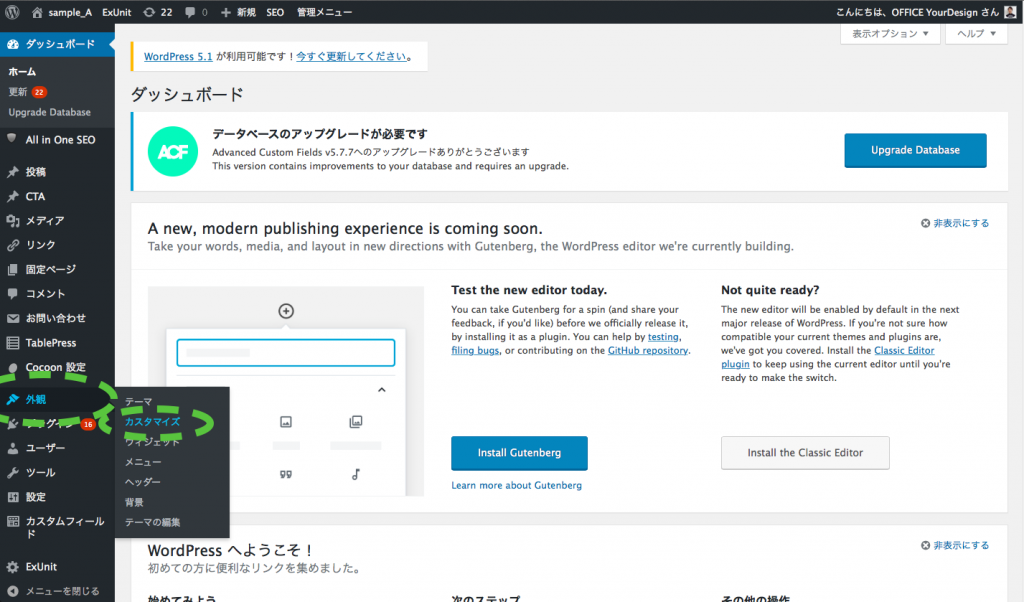This screenshot has width=1024, height=602.
Task: Click the WordPress logo in admin bar
Action: [x=12, y=12]
